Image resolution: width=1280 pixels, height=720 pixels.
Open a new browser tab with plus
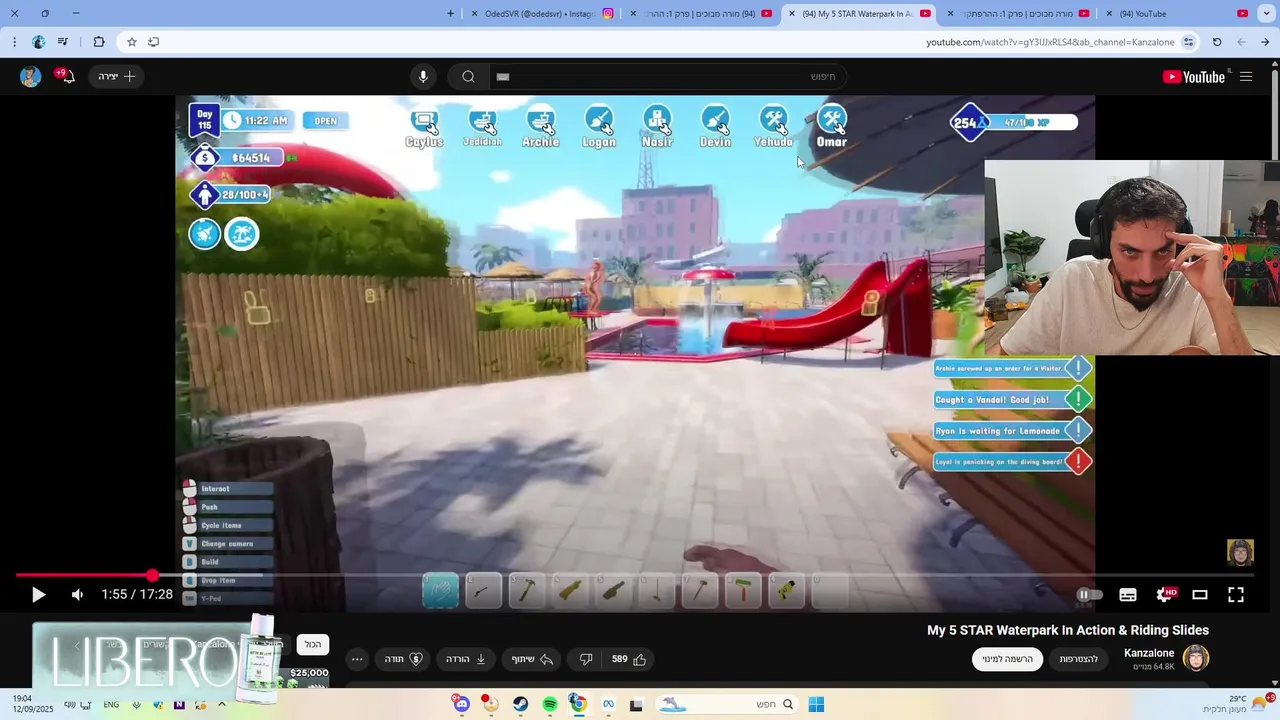point(450,14)
